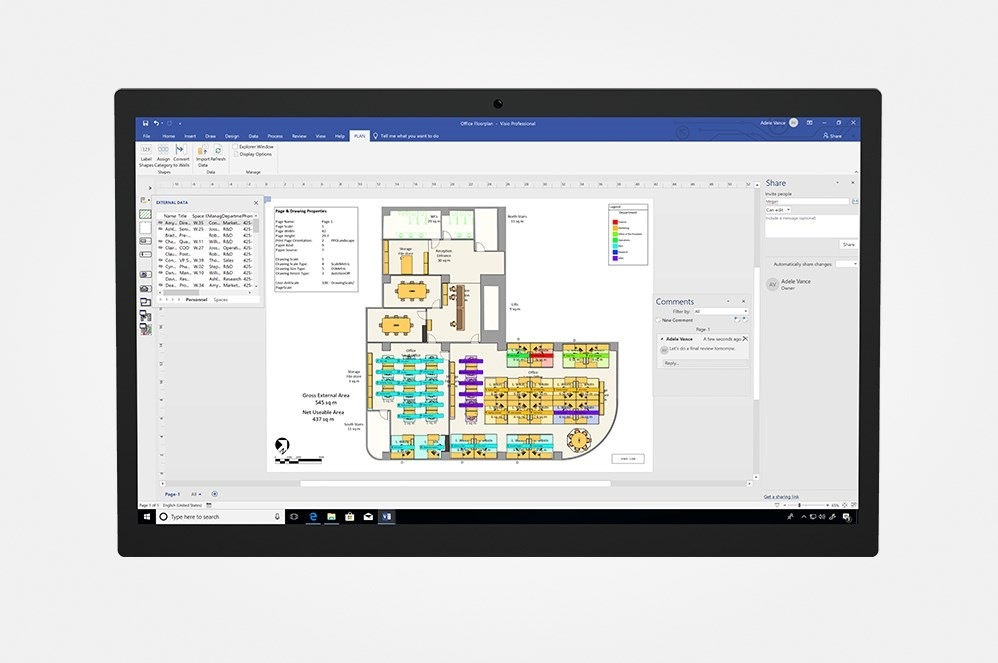998x663 pixels.
Task: Refresh the imported external data
Action: coord(218,152)
